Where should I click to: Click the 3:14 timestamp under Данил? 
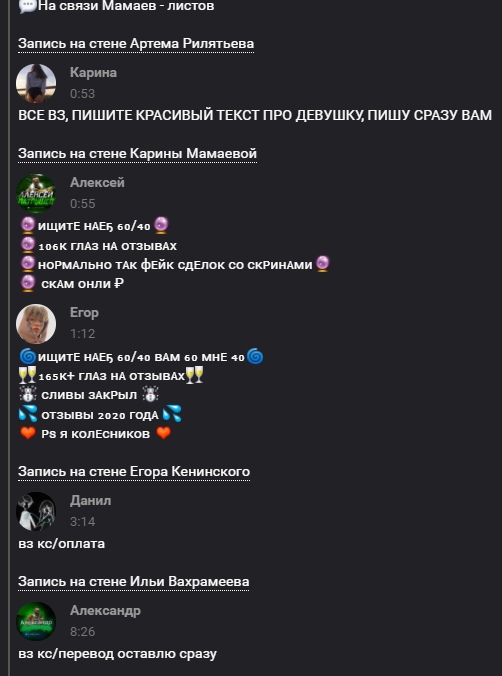pos(82,522)
